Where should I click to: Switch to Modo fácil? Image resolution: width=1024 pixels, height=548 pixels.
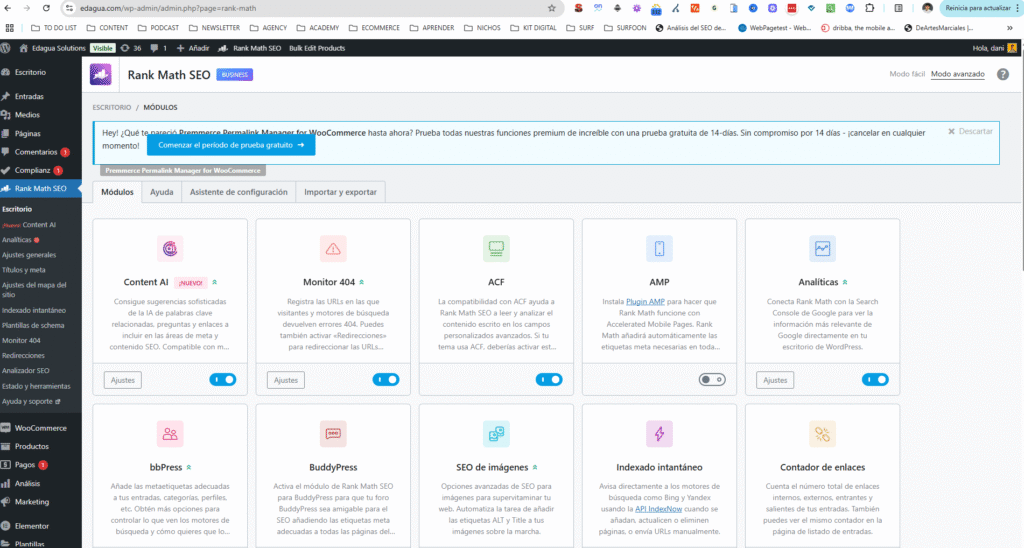coord(907,75)
